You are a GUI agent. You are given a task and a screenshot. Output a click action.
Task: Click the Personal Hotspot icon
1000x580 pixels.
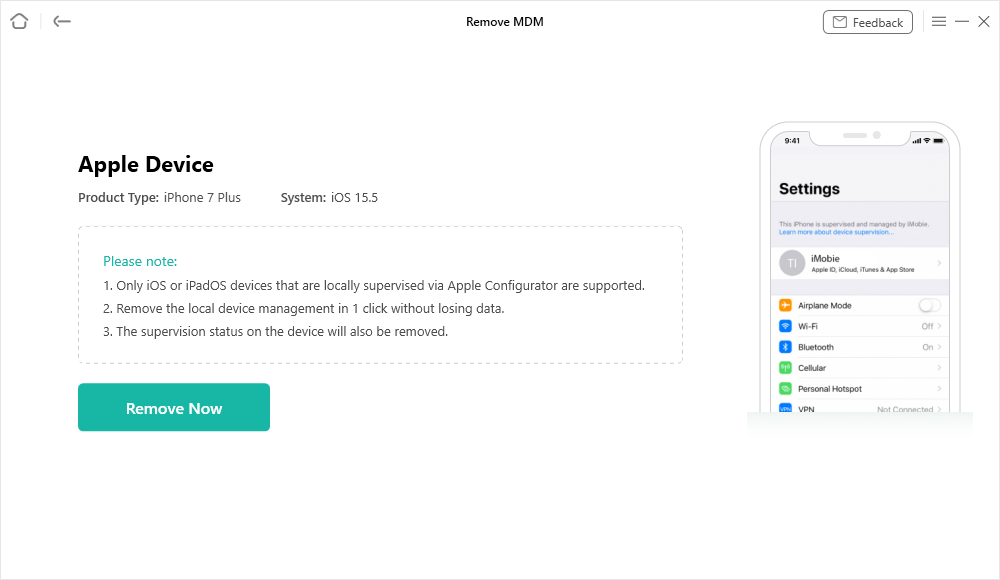click(x=786, y=388)
